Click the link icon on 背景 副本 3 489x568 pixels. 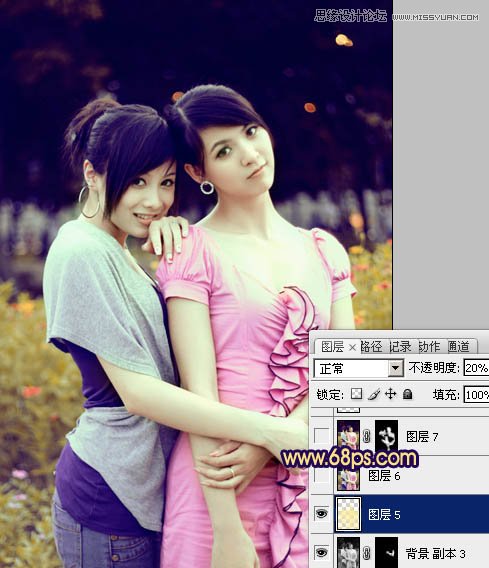367,553
